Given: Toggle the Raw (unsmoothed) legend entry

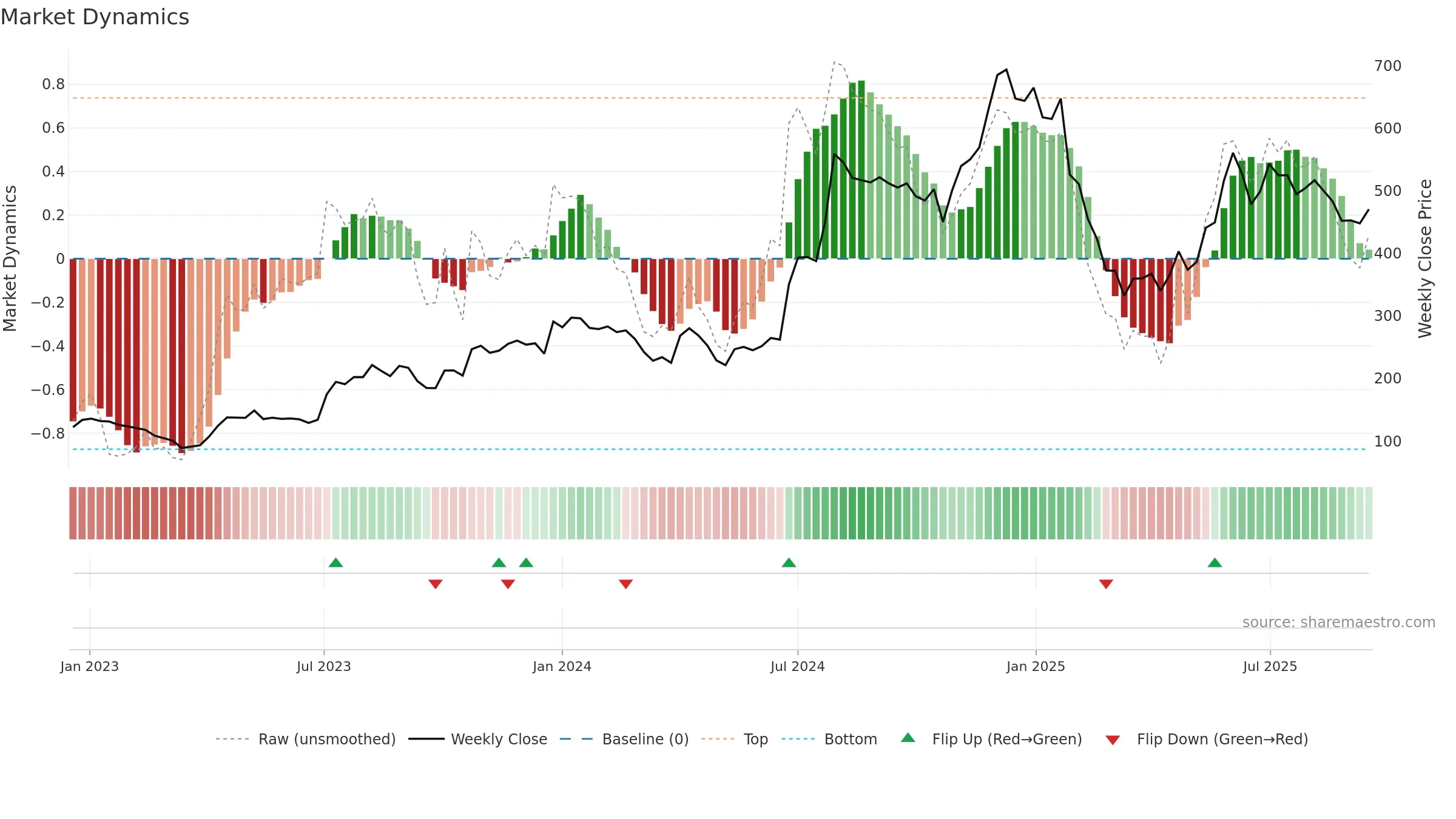Looking at the screenshot, I should tap(306, 739).
